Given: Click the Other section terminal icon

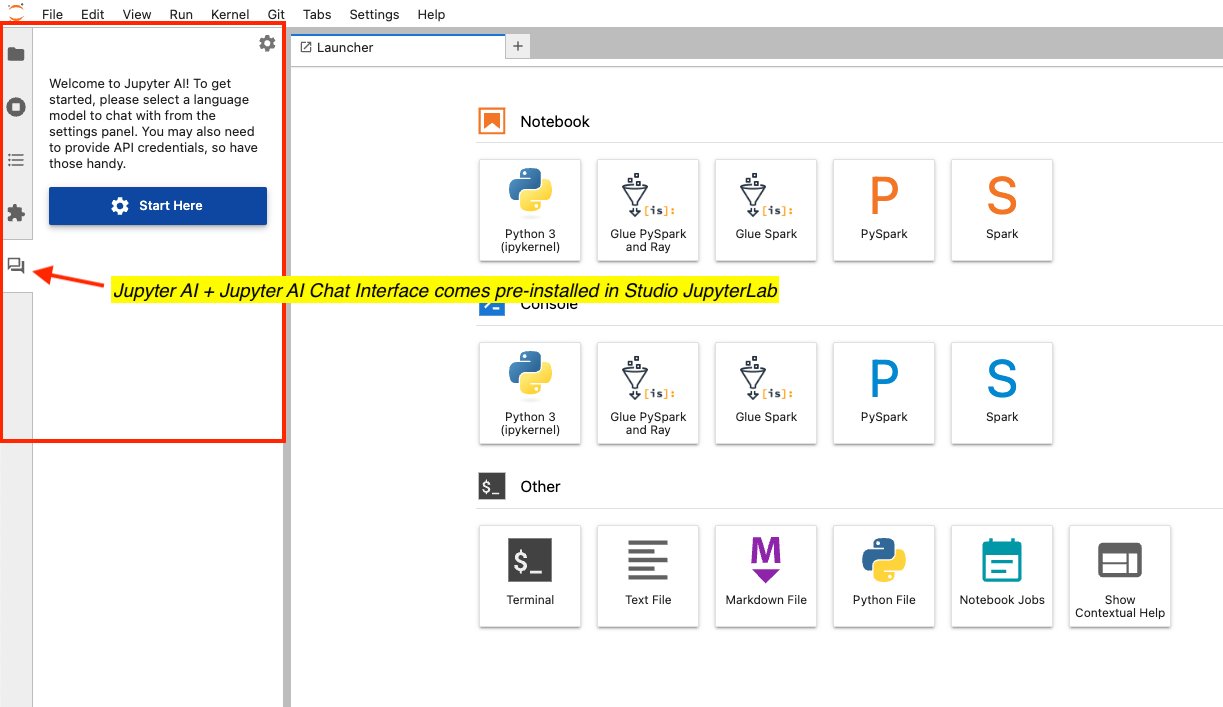Looking at the screenshot, I should click(x=492, y=487).
